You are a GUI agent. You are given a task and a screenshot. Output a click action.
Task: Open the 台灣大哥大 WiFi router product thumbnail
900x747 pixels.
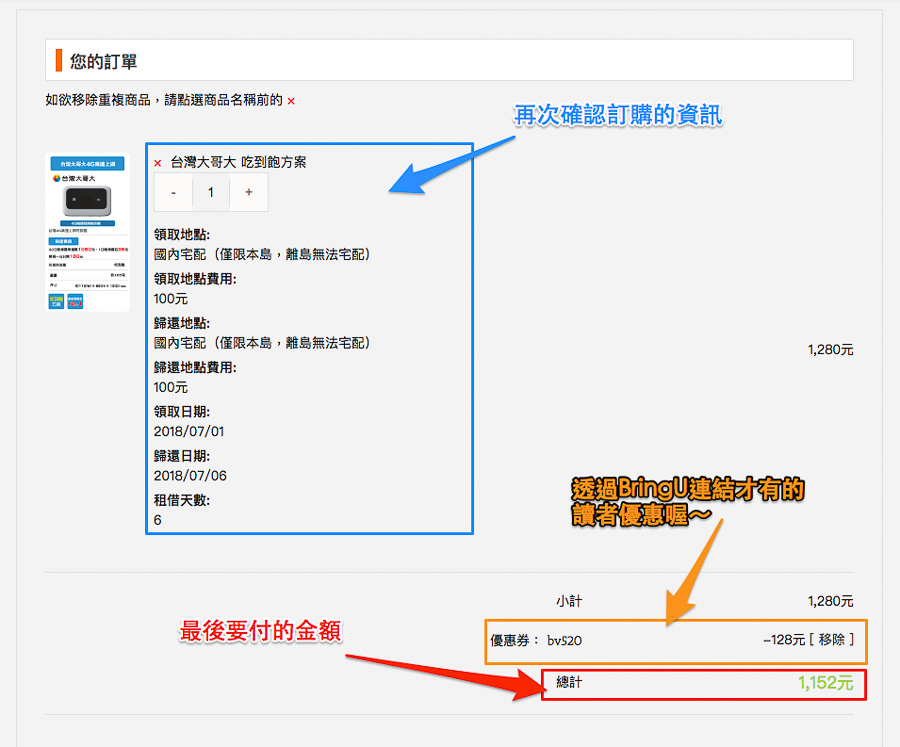(88, 232)
